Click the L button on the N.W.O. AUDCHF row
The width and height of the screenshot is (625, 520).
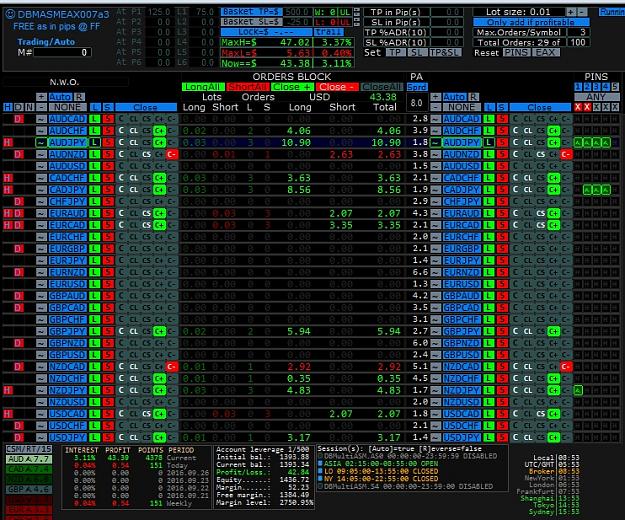point(94,131)
